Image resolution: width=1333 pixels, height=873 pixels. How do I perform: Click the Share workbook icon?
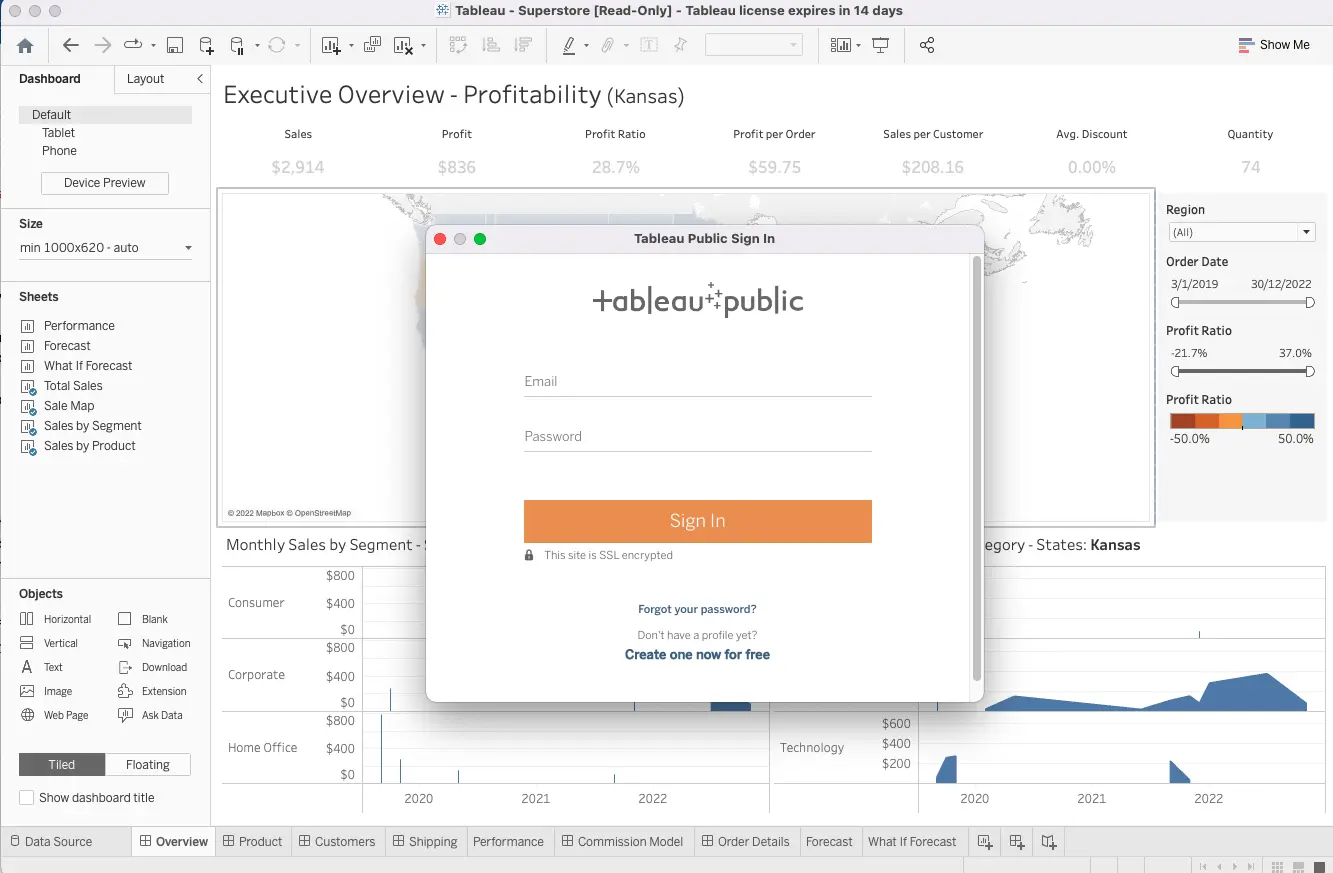pyautogui.click(x=927, y=45)
